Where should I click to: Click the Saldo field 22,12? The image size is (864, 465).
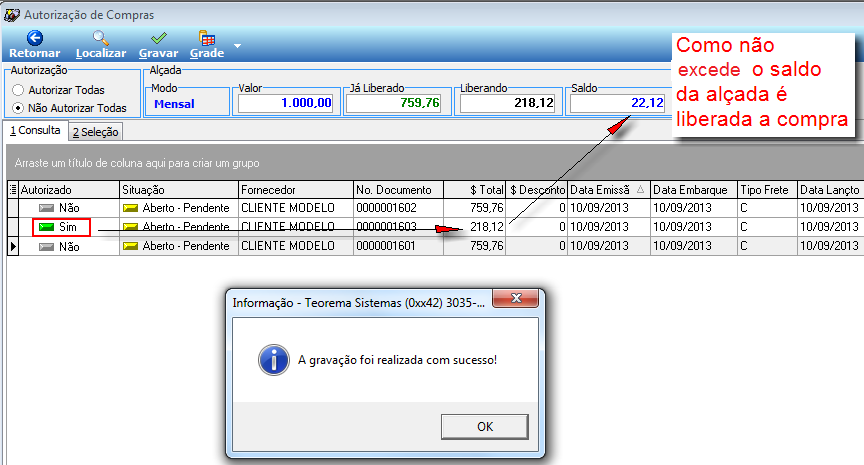tap(617, 103)
